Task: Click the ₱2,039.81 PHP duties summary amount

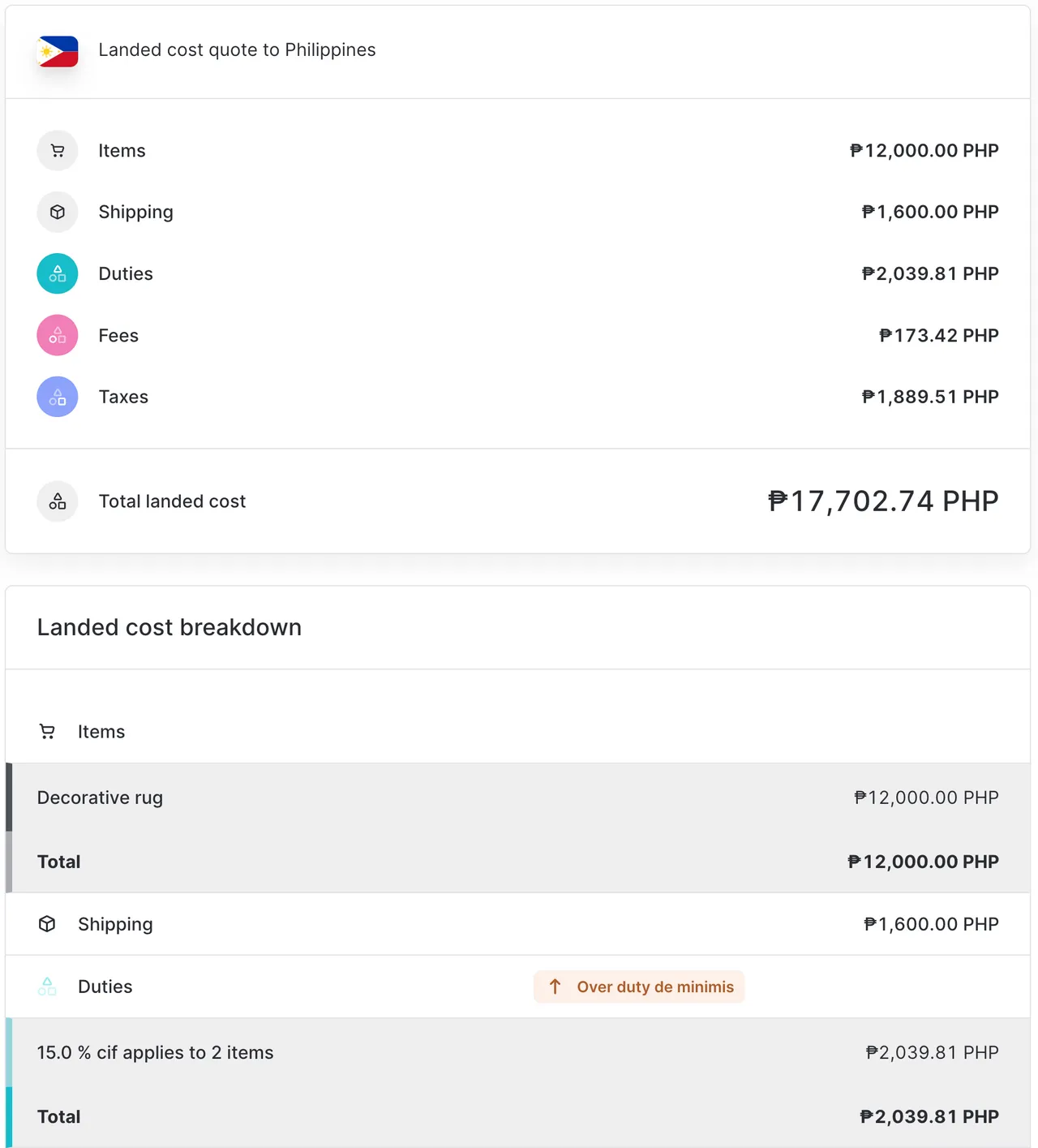Action: click(x=930, y=274)
